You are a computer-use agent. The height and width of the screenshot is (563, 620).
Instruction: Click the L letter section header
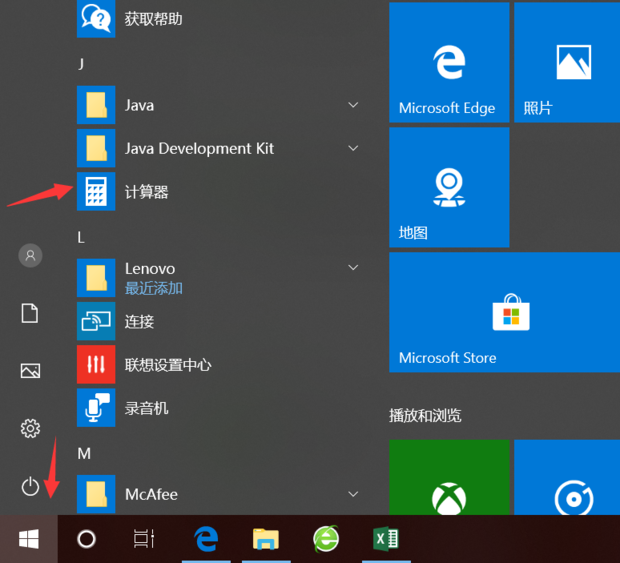[81, 238]
